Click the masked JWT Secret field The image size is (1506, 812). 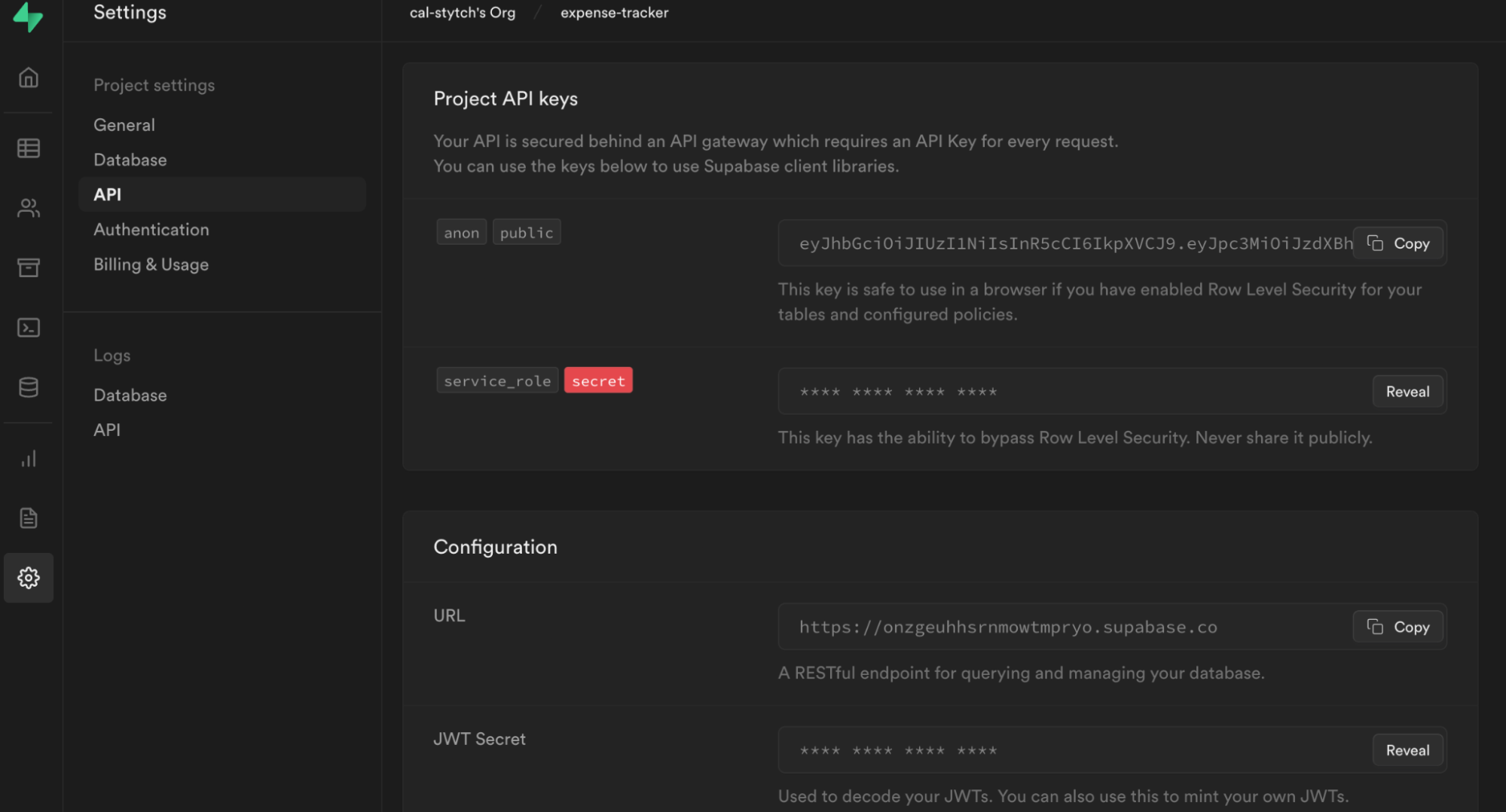pyautogui.click(x=1113, y=750)
